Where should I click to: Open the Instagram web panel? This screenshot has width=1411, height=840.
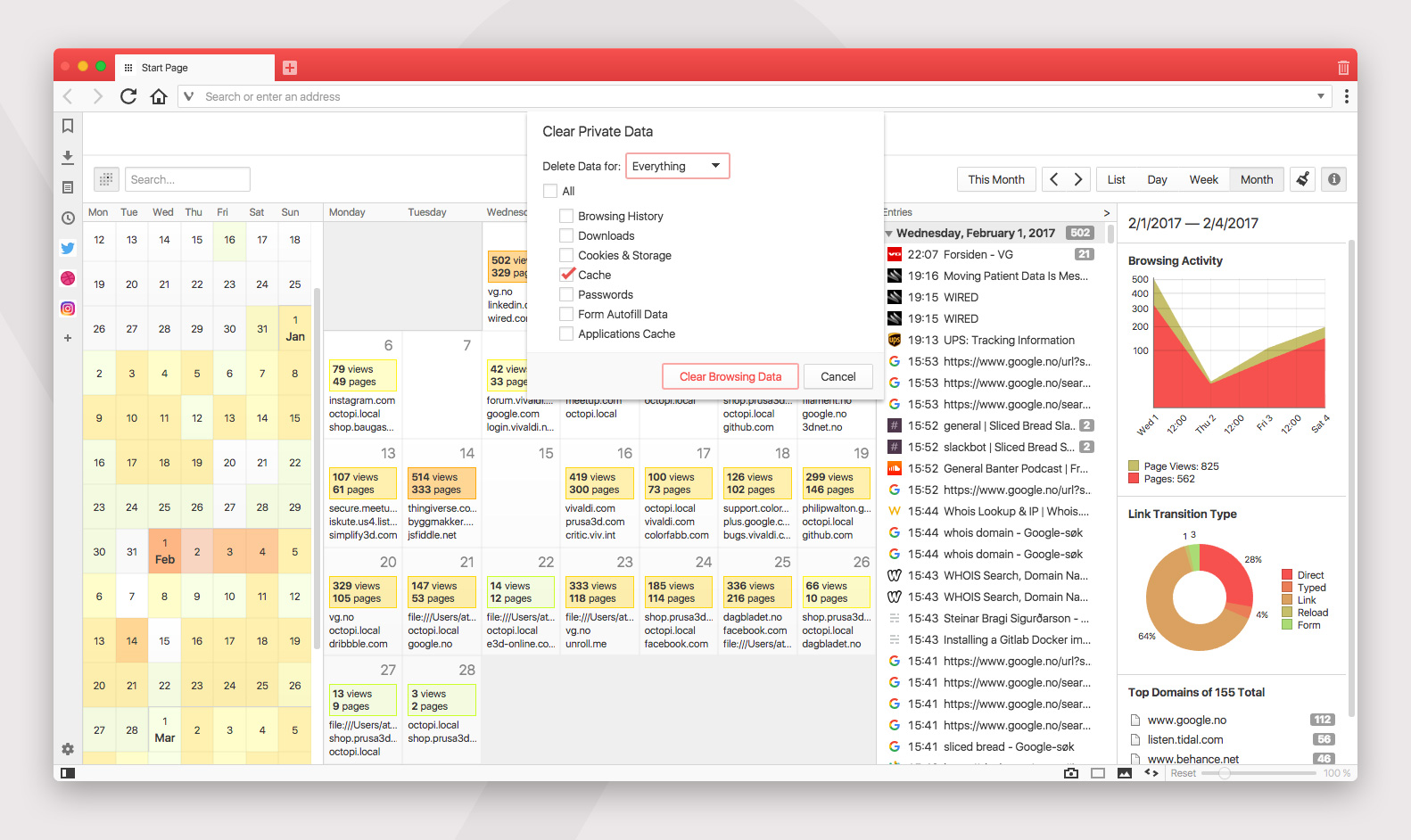(x=68, y=309)
